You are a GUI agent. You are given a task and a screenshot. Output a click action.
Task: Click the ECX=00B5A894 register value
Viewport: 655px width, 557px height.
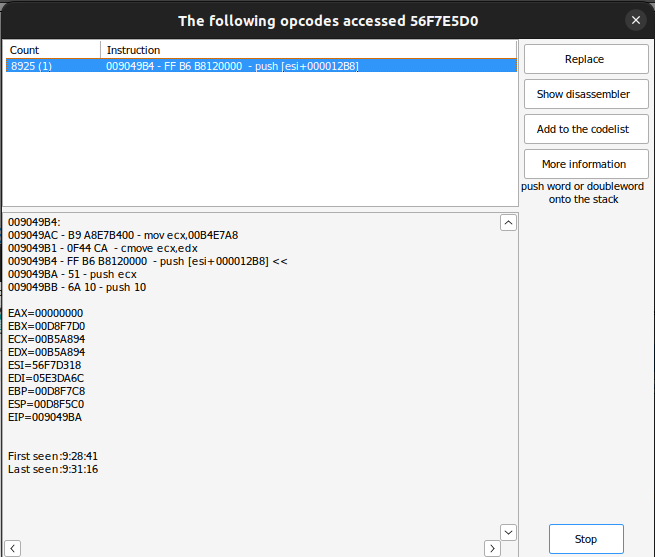(46, 339)
